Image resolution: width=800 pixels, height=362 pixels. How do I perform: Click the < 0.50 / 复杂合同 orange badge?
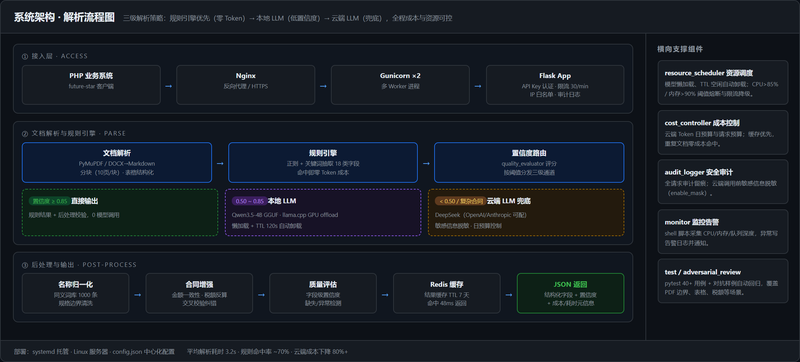pos(460,201)
